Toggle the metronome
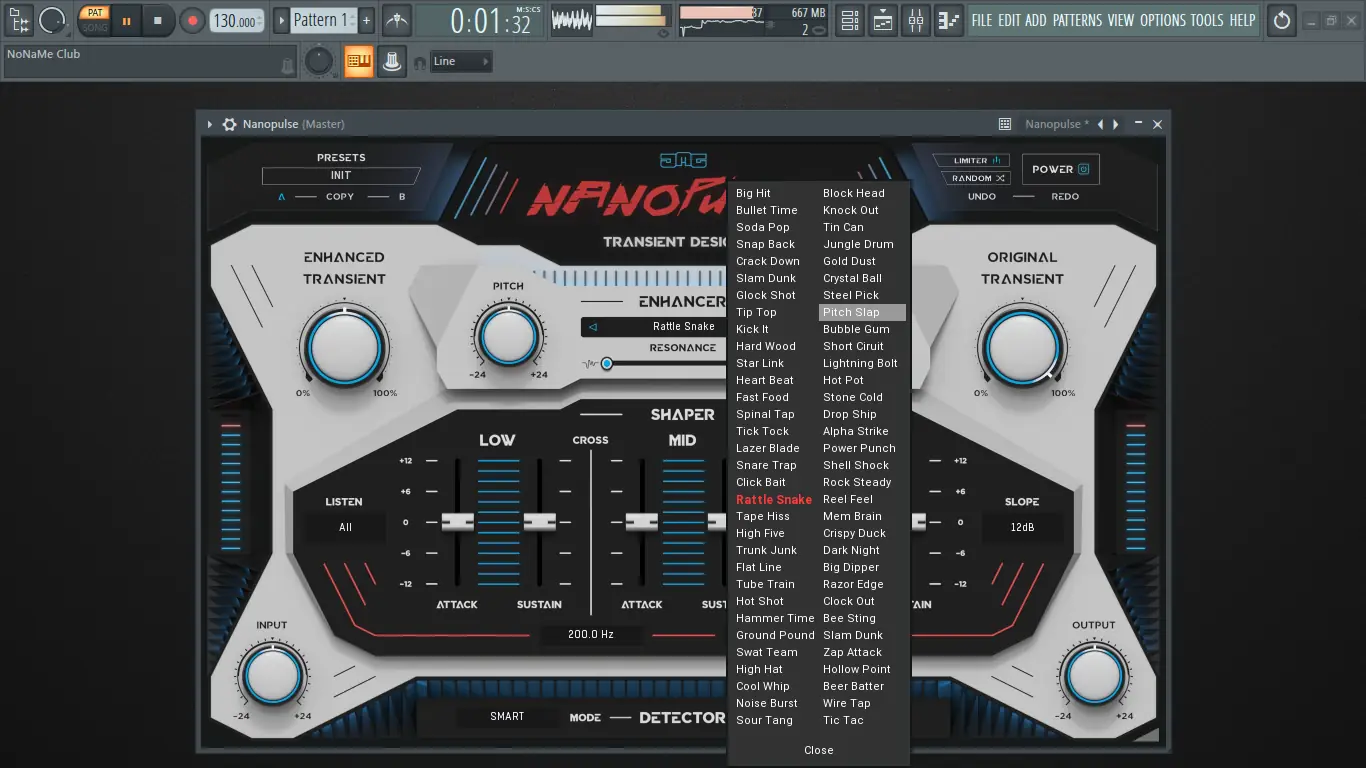 coord(396,20)
